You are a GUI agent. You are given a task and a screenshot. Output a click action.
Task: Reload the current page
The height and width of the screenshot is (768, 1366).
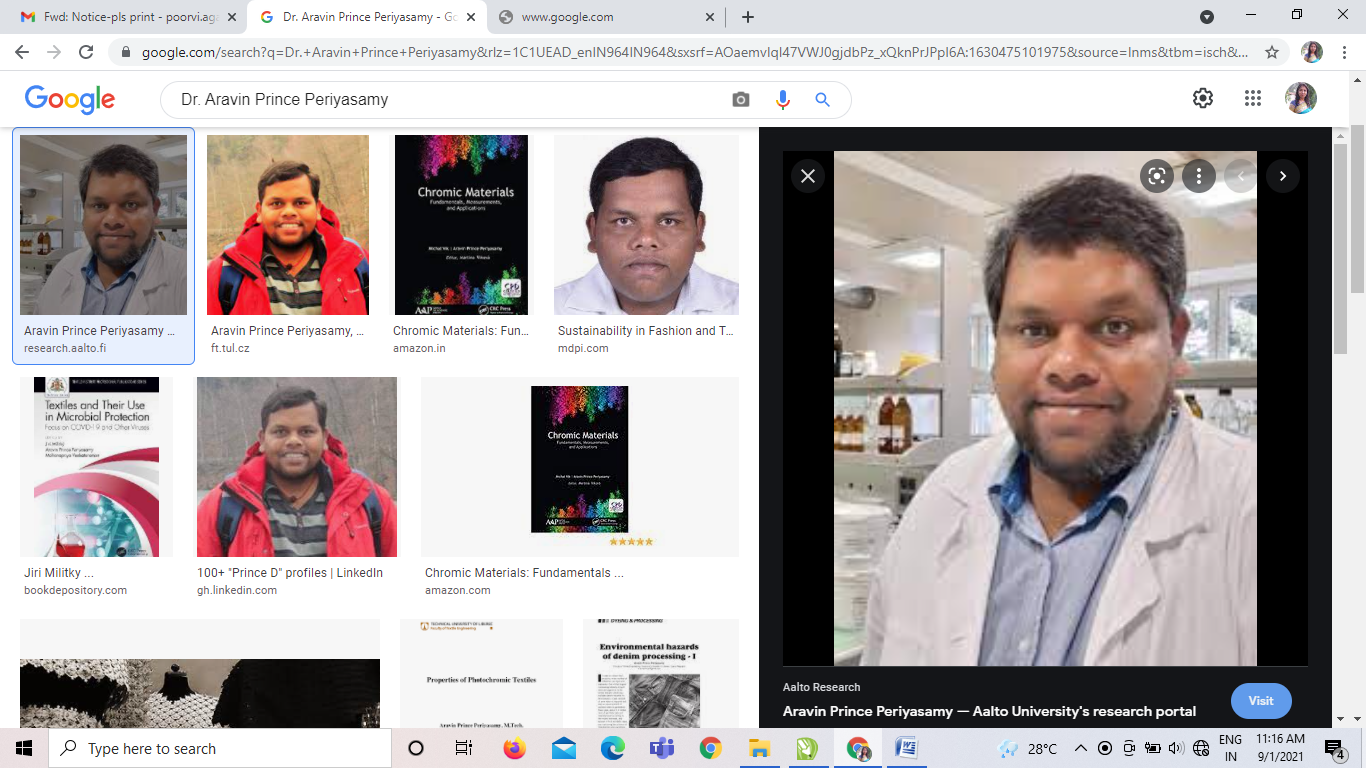(86, 52)
